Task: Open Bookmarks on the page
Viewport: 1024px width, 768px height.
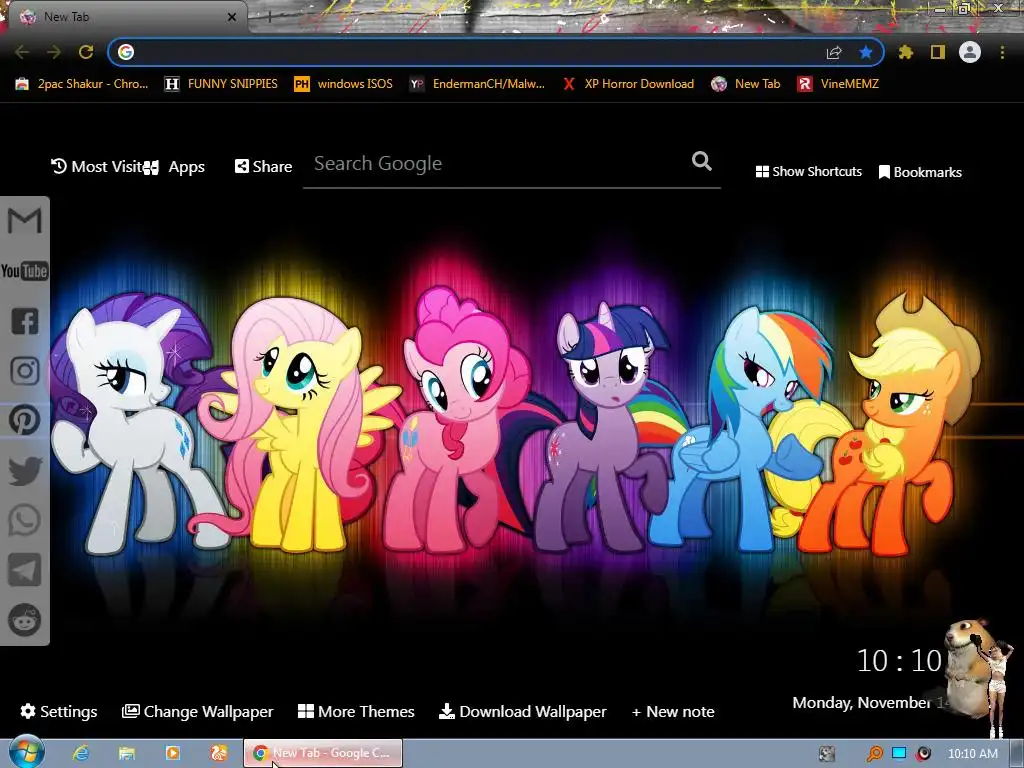Action: (x=920, y=172)
